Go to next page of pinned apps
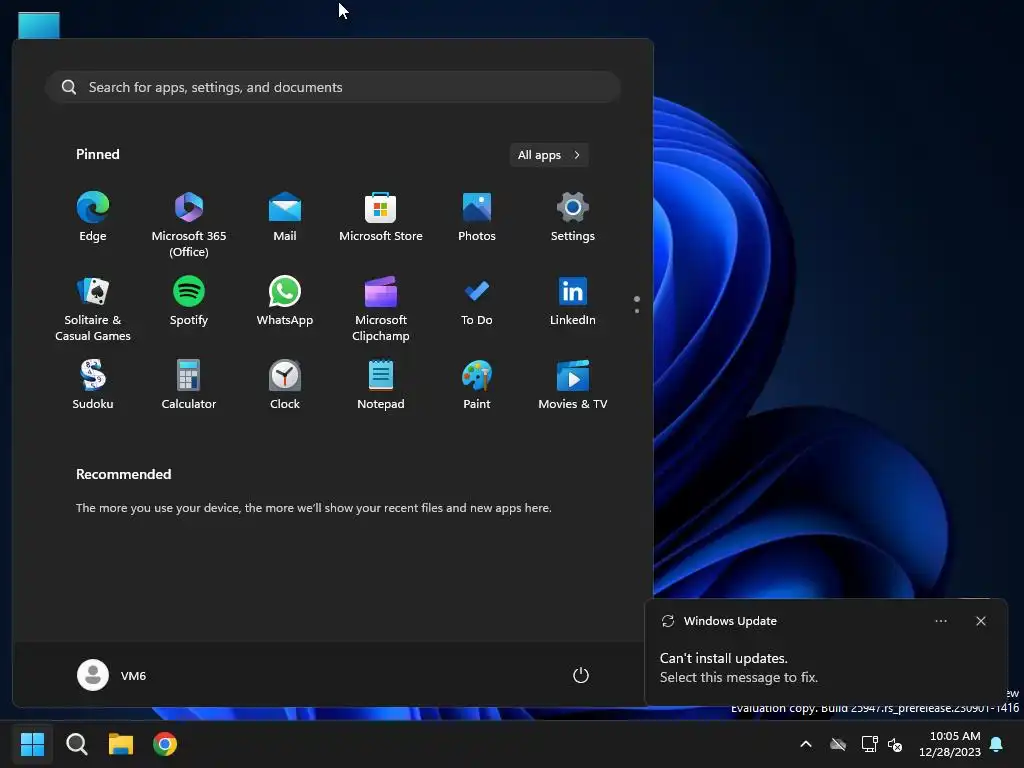1024x768 pixels. pyautogui.click(x=637, y=311)
